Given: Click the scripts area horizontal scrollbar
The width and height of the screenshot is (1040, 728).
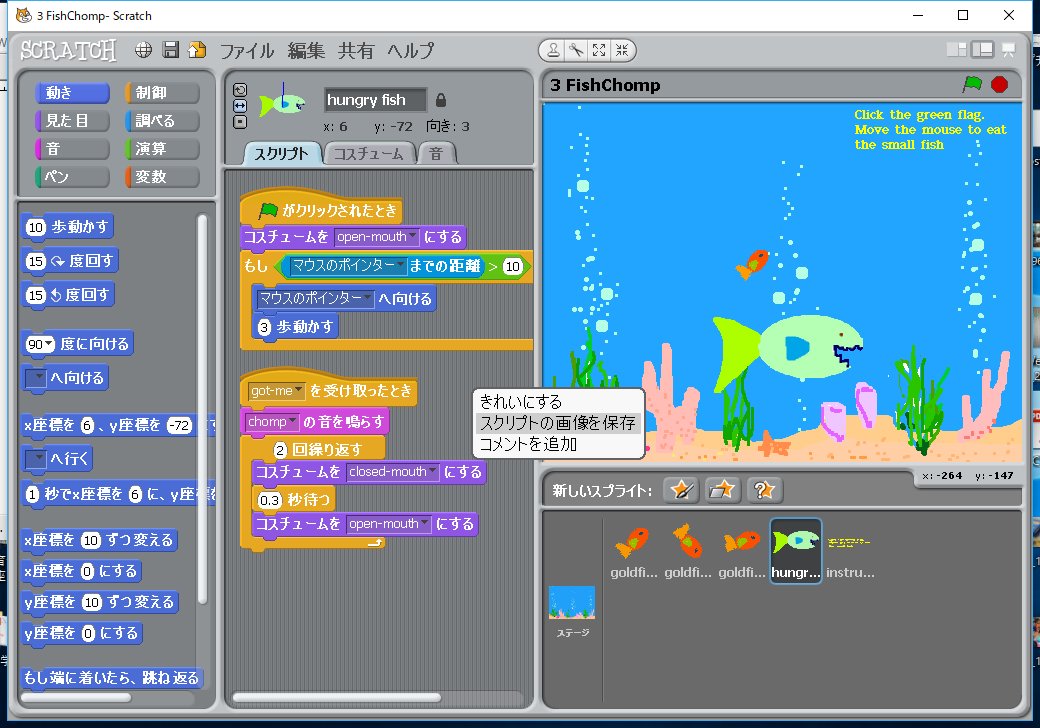Looking at the screenshot, I should [x=337, y=698].
